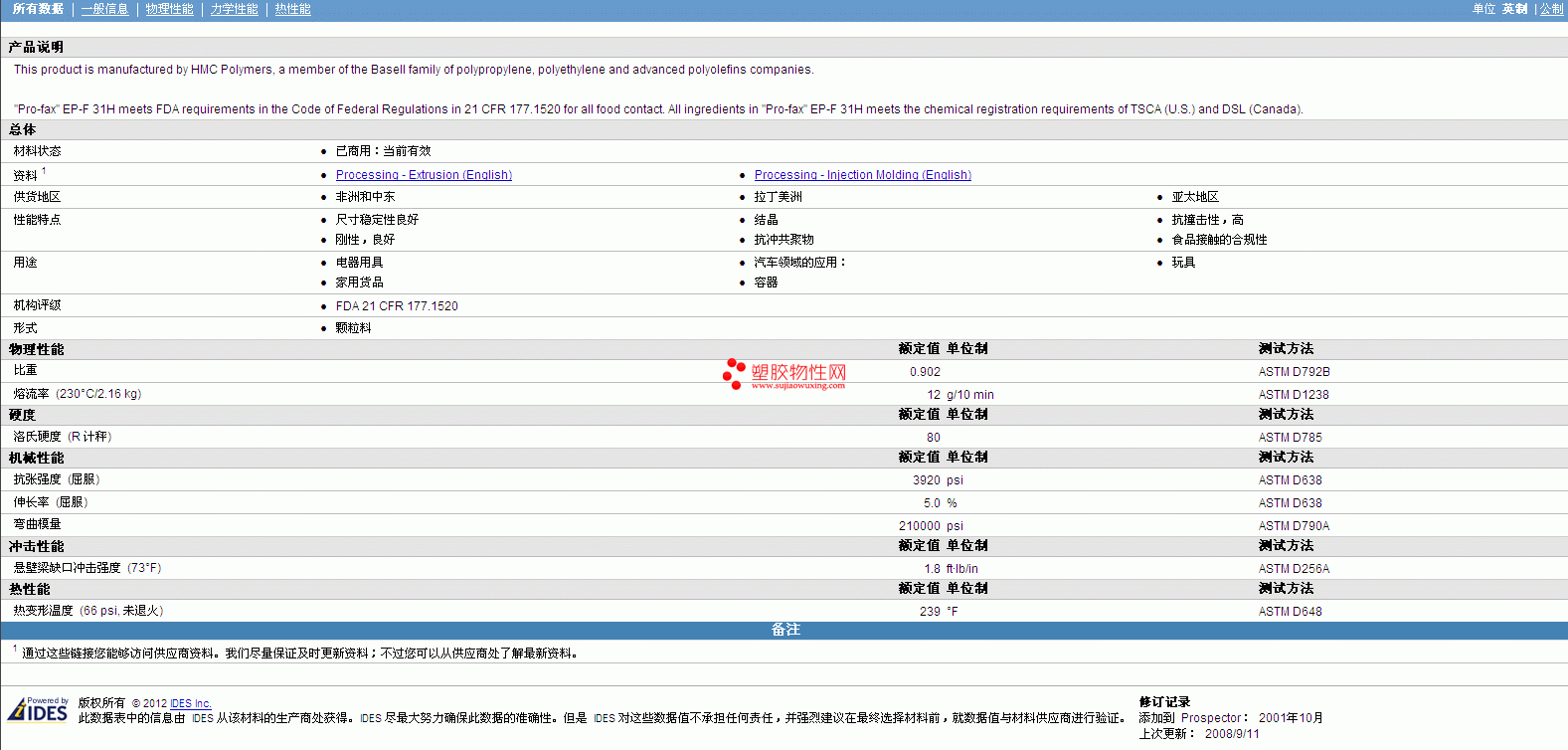Visit the IDES Inc. link in the footer
The height and width of the screenshot is (750, 1568).
point(191,703)
